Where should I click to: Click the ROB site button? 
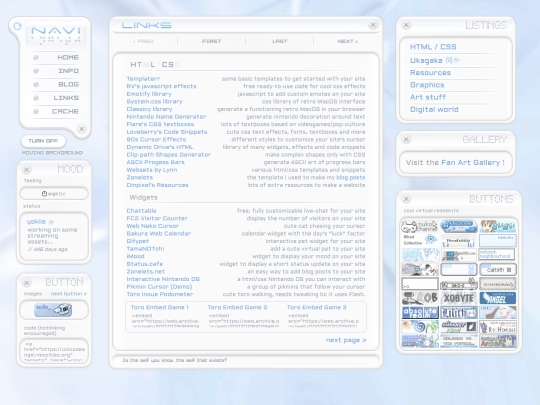419,298
